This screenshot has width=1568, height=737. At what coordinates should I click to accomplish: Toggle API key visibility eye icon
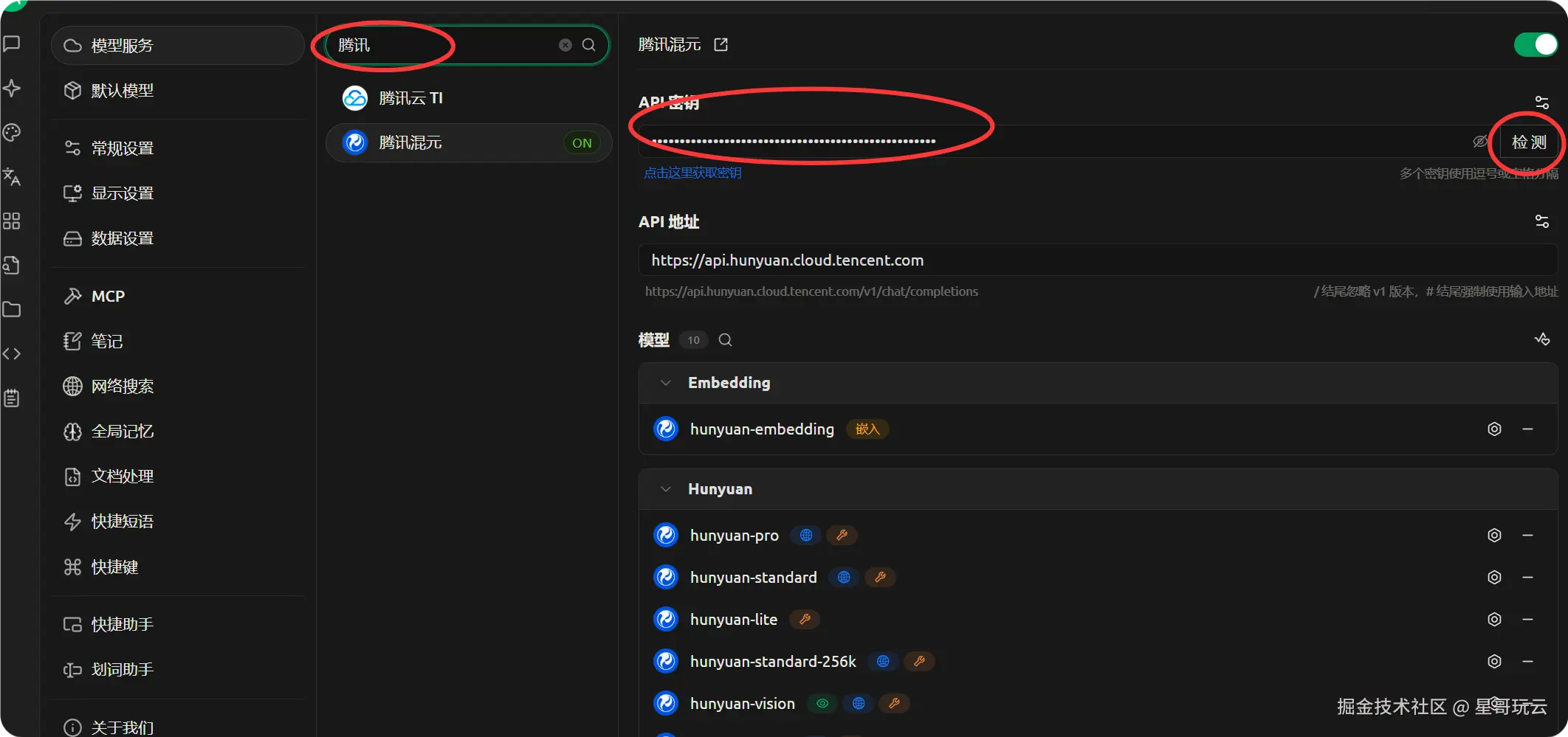(x=1480, y=142)
